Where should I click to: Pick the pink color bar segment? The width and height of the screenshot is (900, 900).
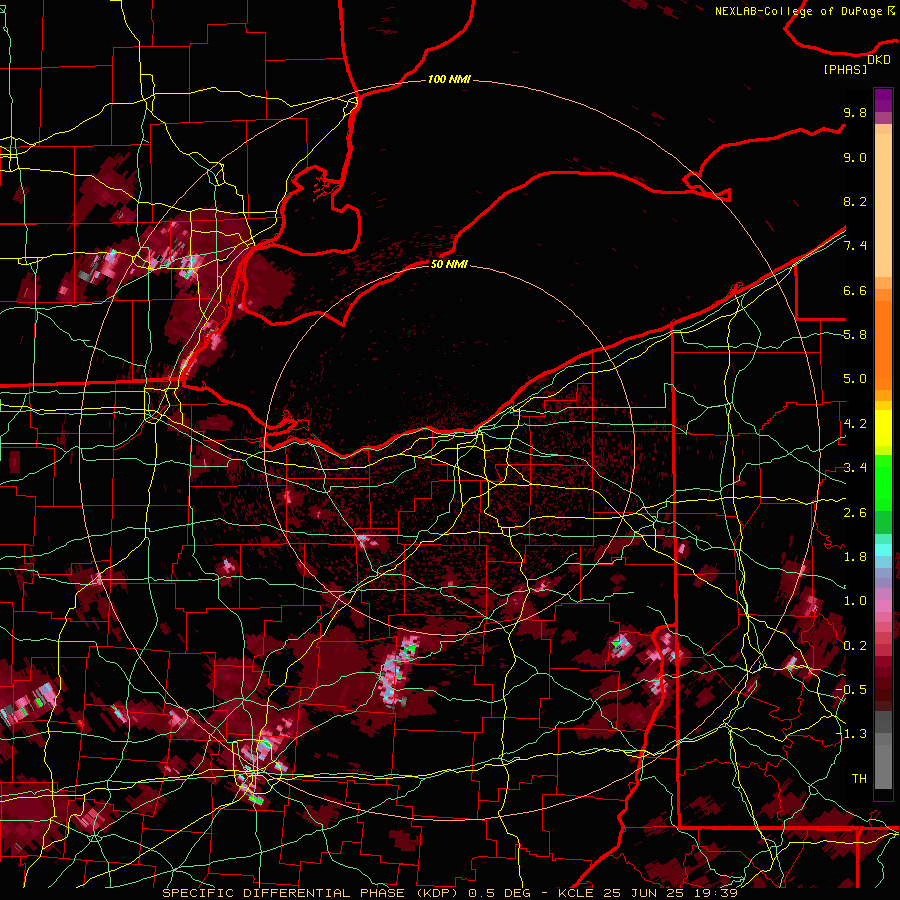click(883, 606)
